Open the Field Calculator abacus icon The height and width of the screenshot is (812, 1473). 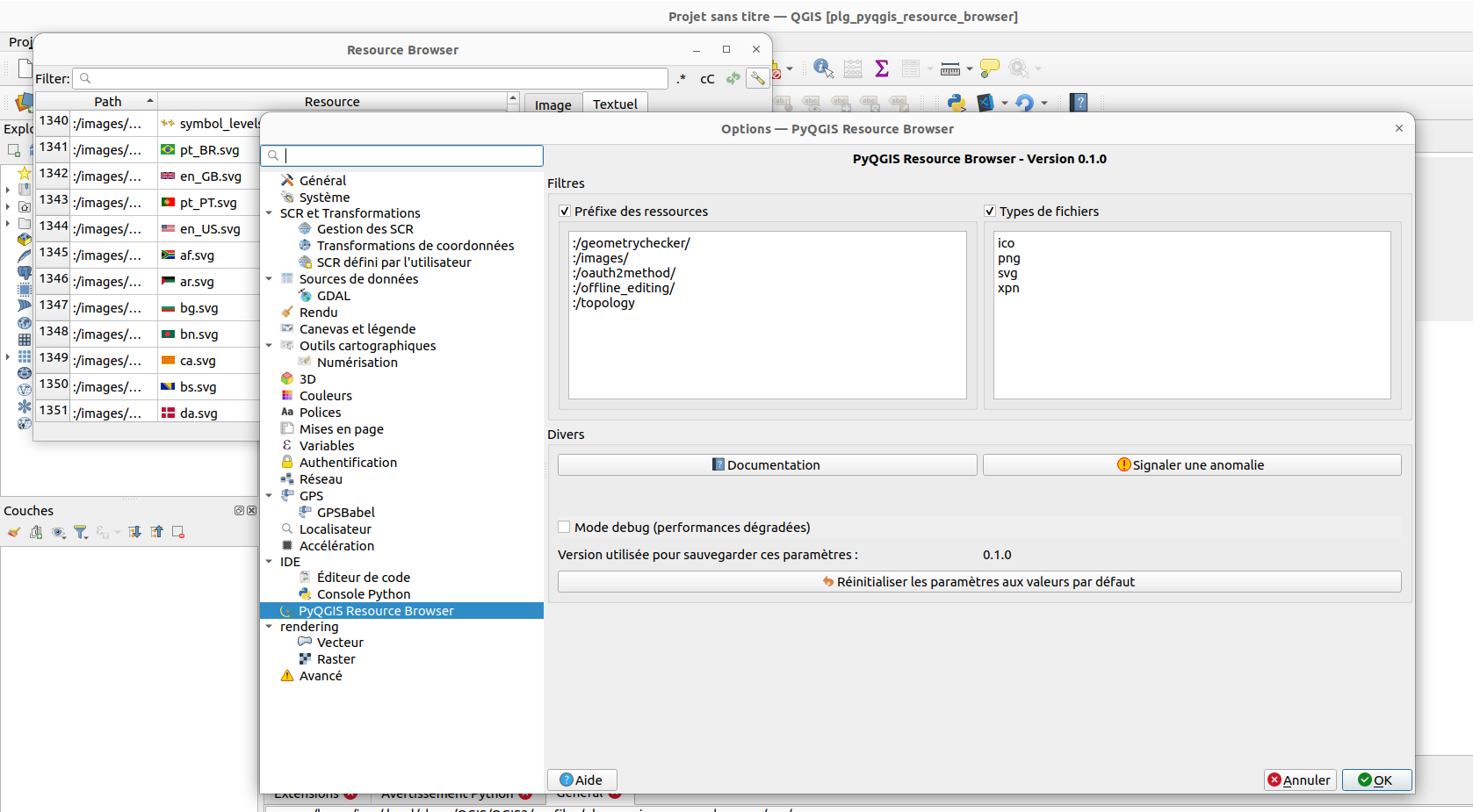(x=853, y=68)
